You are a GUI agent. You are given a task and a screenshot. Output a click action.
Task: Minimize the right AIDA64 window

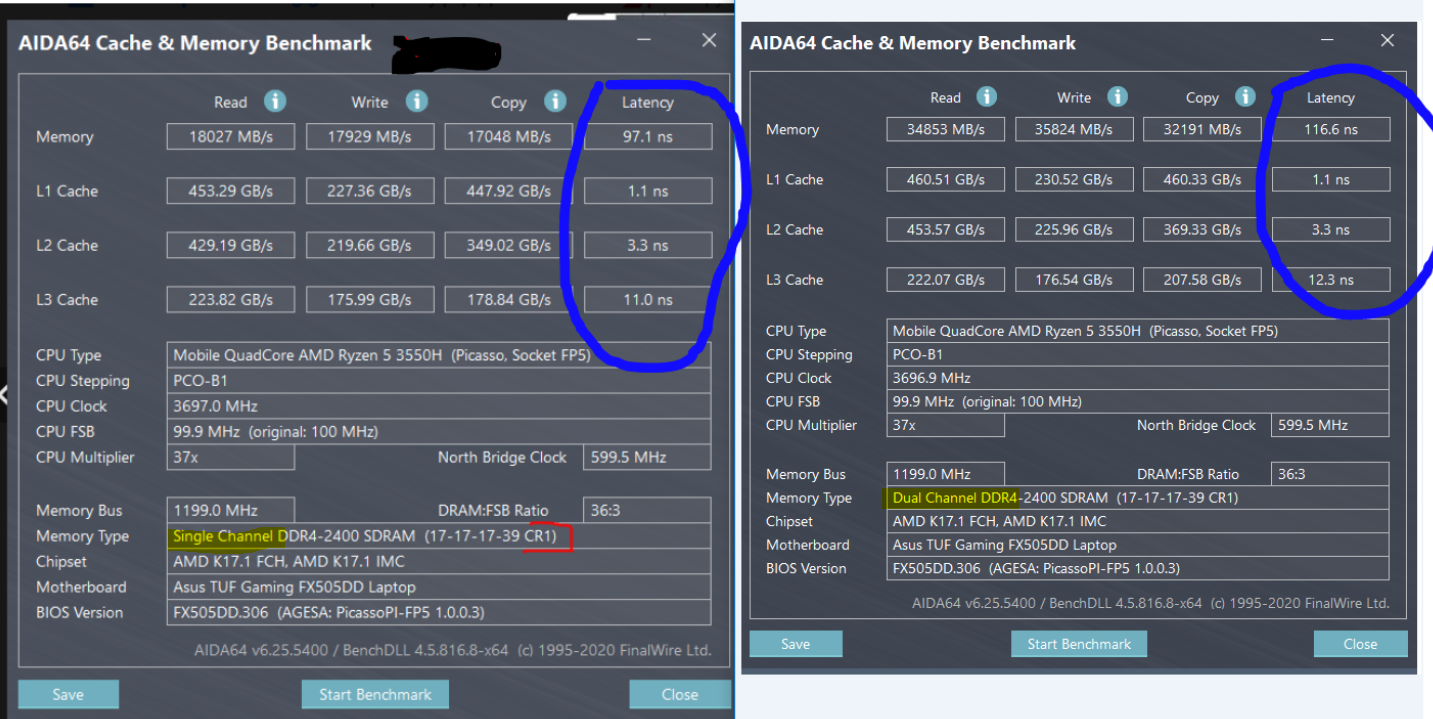pyautogui.click(x=1327, y=40)
